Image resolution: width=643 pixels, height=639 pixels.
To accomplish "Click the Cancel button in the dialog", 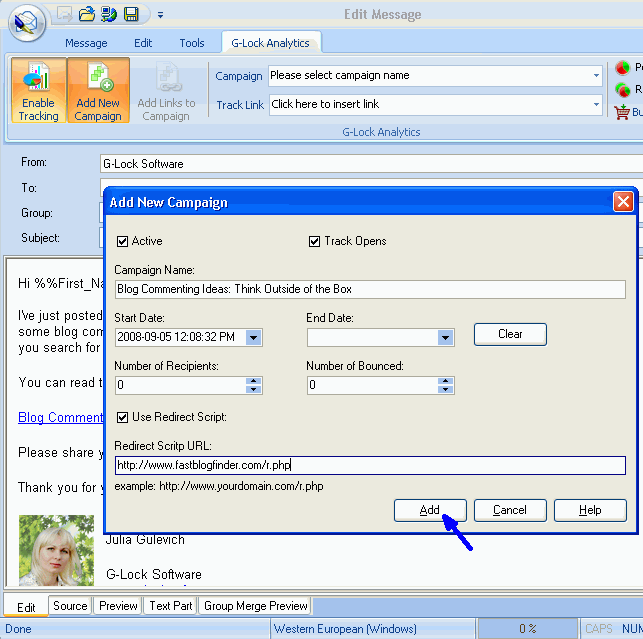I will click(x=510, y=510).
